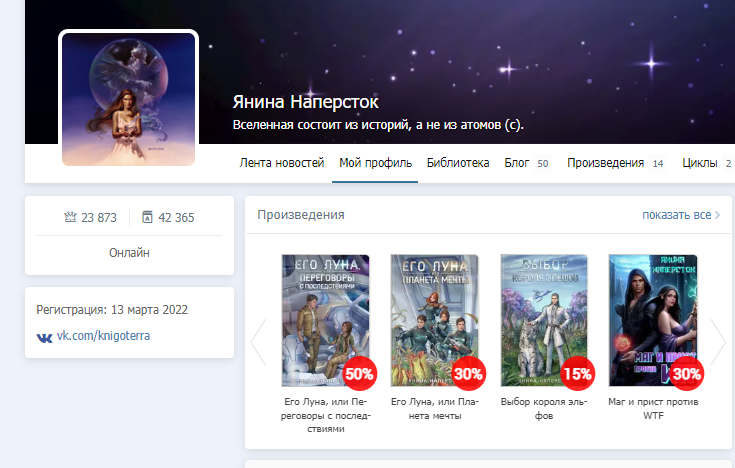The height and width of the screenshot is (468, 735).
Task: Click Регистрация: 13 марта 2022 text
Action: (112, 310)
